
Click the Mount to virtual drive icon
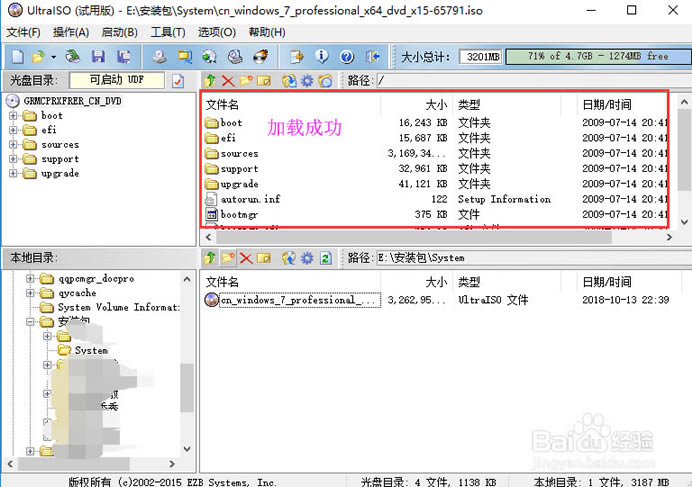(x=235, y=57)
